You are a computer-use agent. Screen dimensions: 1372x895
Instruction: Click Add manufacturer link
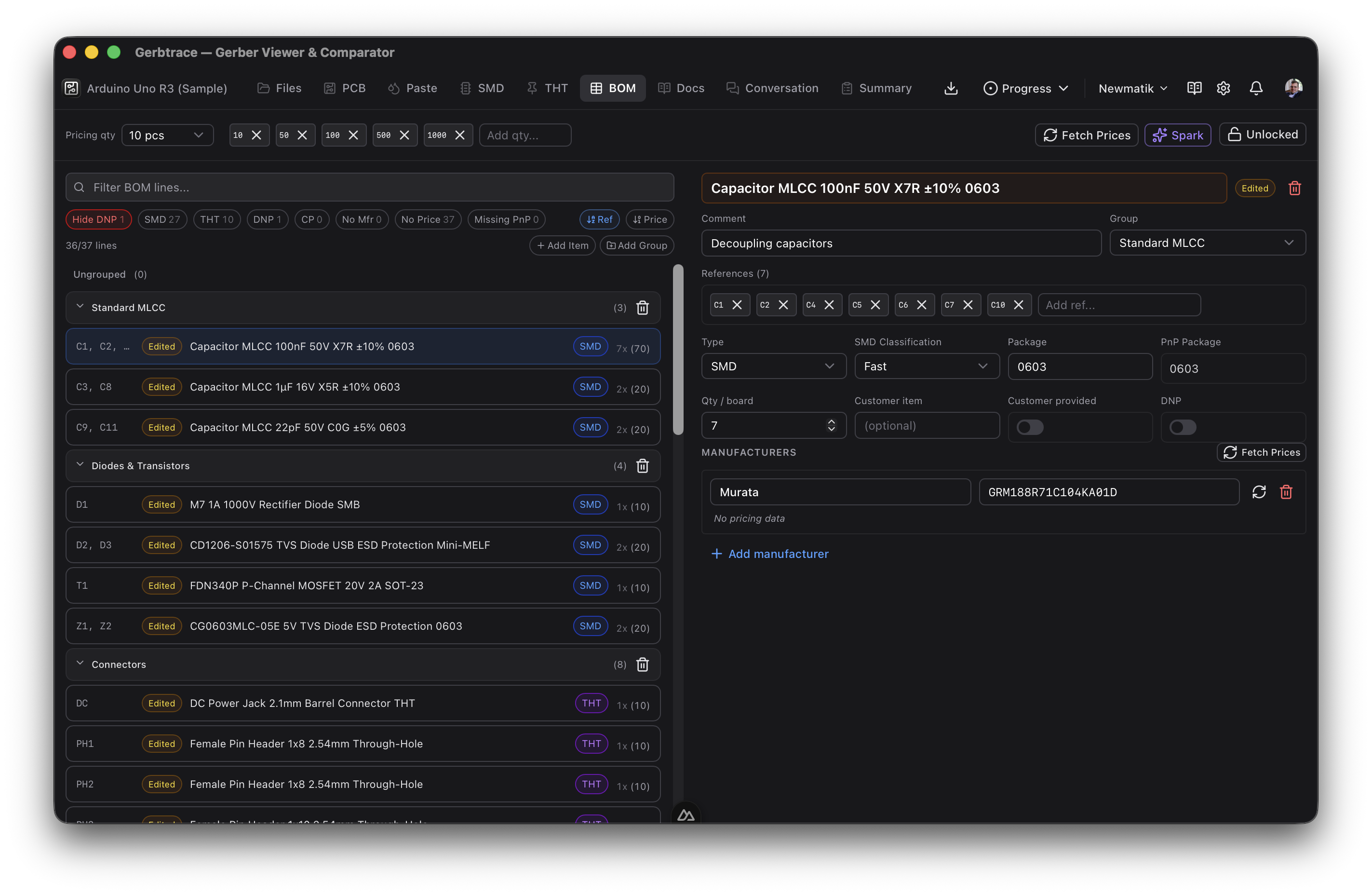tap(769, 554)
